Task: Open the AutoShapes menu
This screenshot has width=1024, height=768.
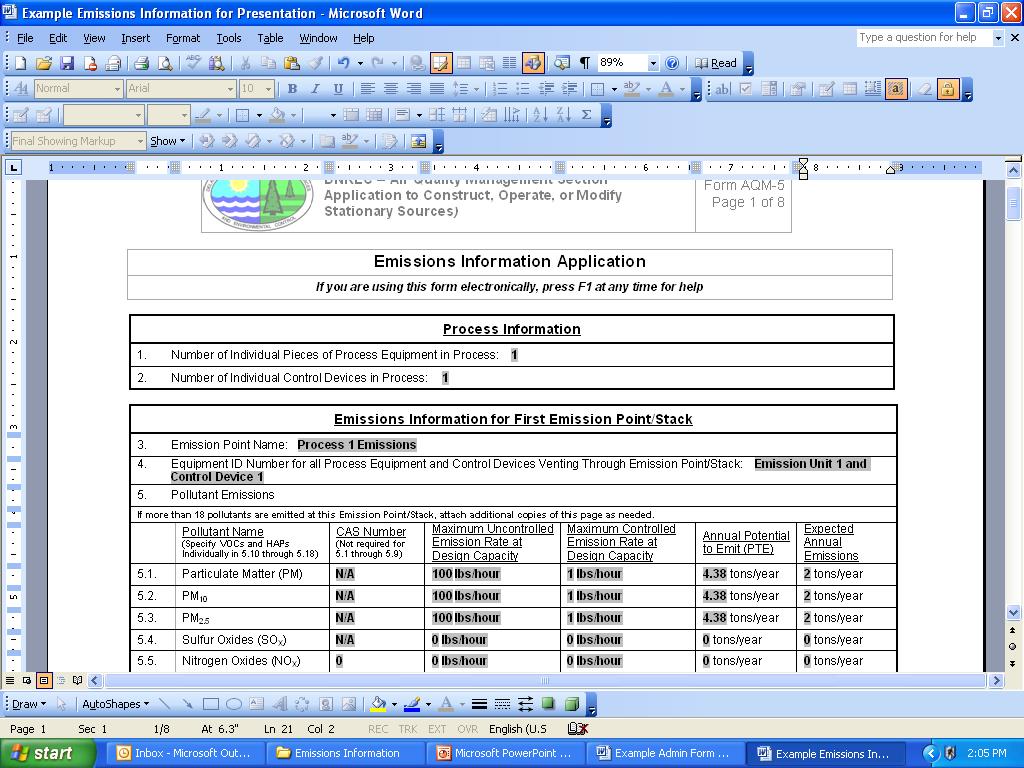Action: [x=116, y=704]
